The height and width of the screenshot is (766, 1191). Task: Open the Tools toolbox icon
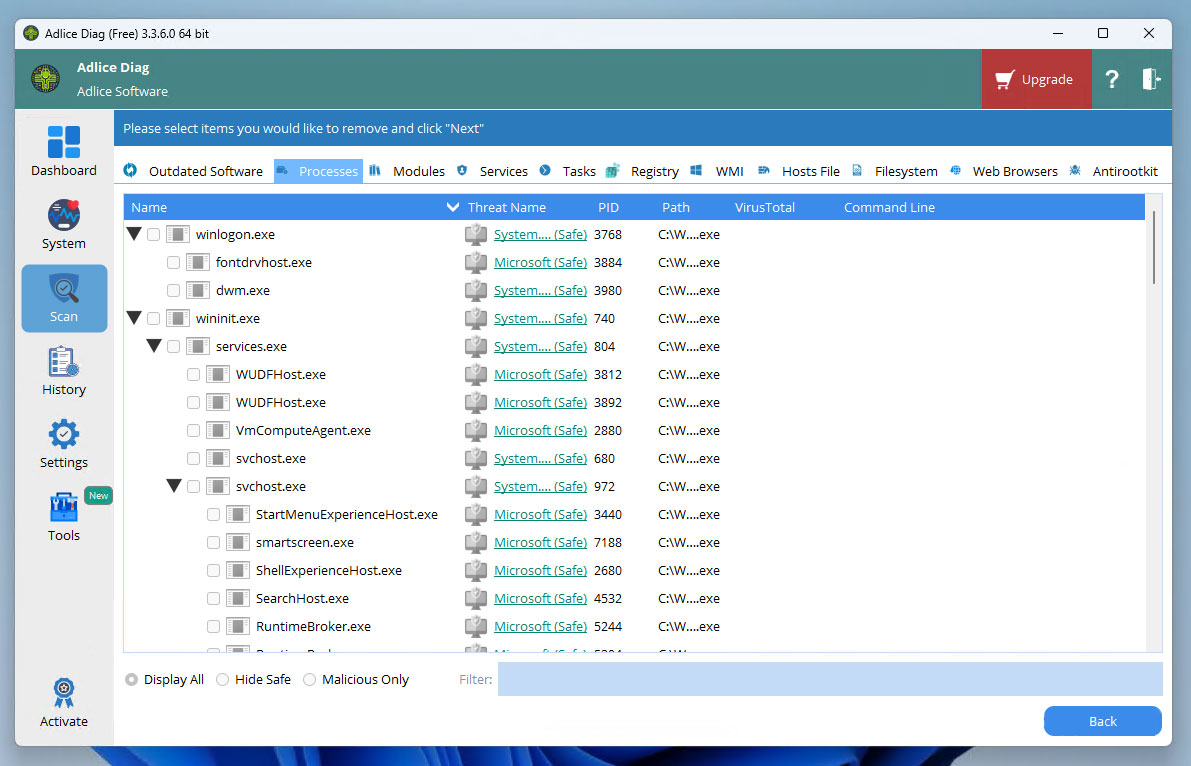tap(64, 508)
